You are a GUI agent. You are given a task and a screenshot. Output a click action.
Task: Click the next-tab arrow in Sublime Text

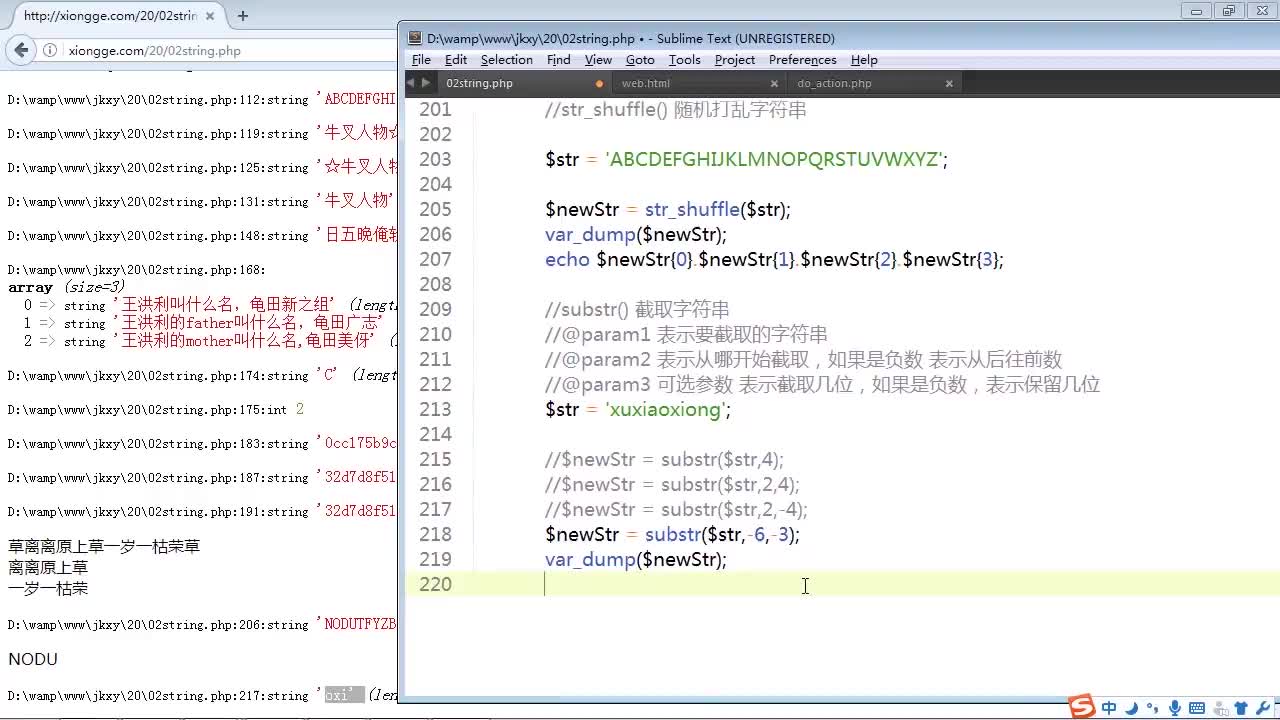(x=426, y=84)
